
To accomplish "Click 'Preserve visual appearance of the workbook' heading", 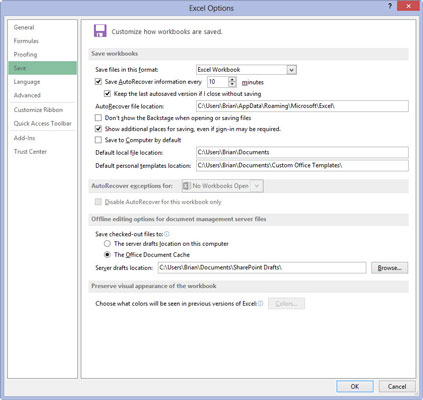I will 154,286.
